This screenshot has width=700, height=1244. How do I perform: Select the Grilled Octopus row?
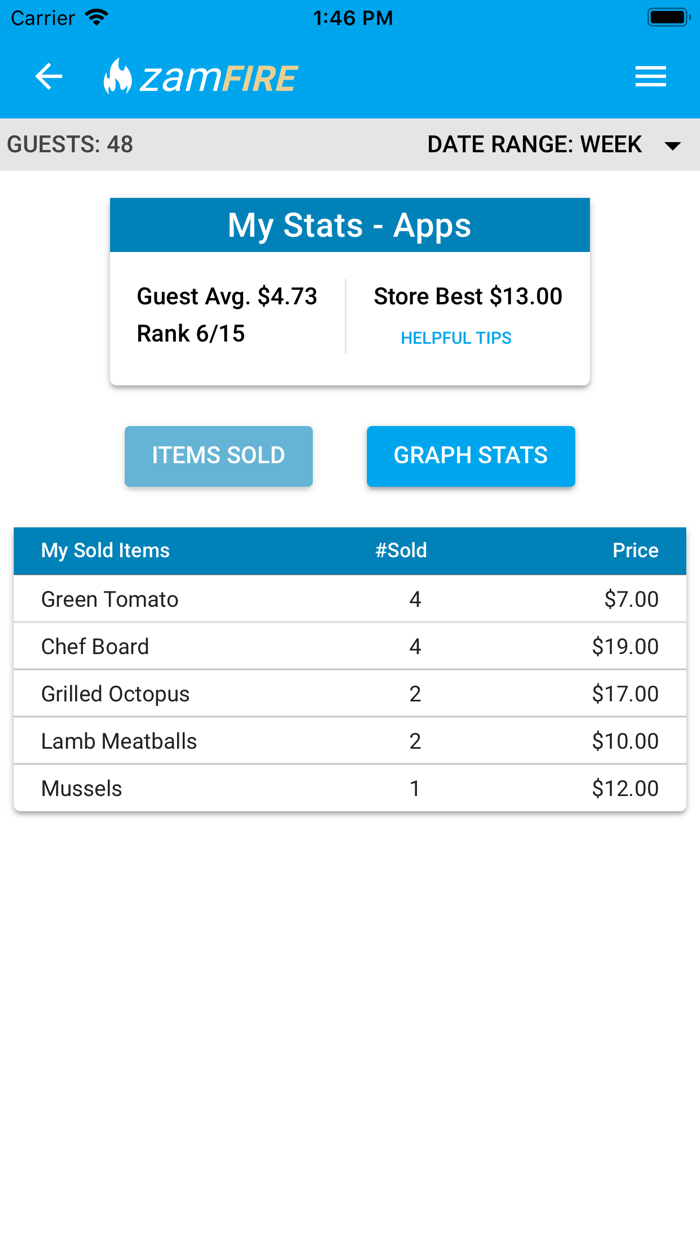point(349,694)
